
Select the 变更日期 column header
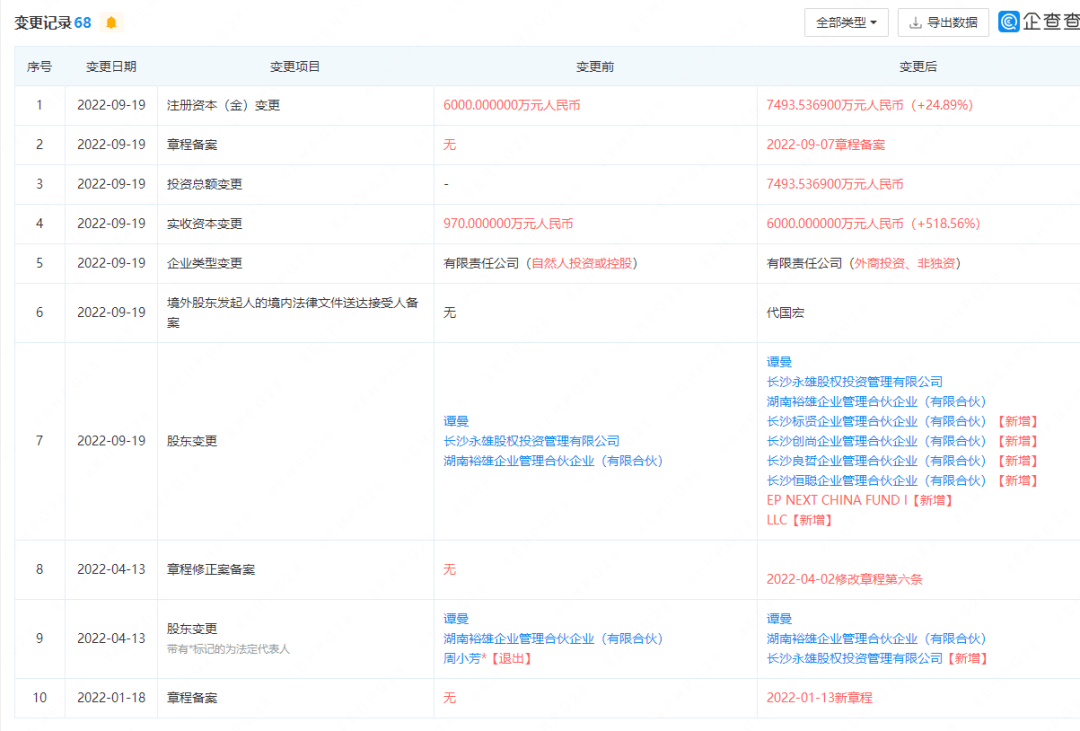click(111, 67)
